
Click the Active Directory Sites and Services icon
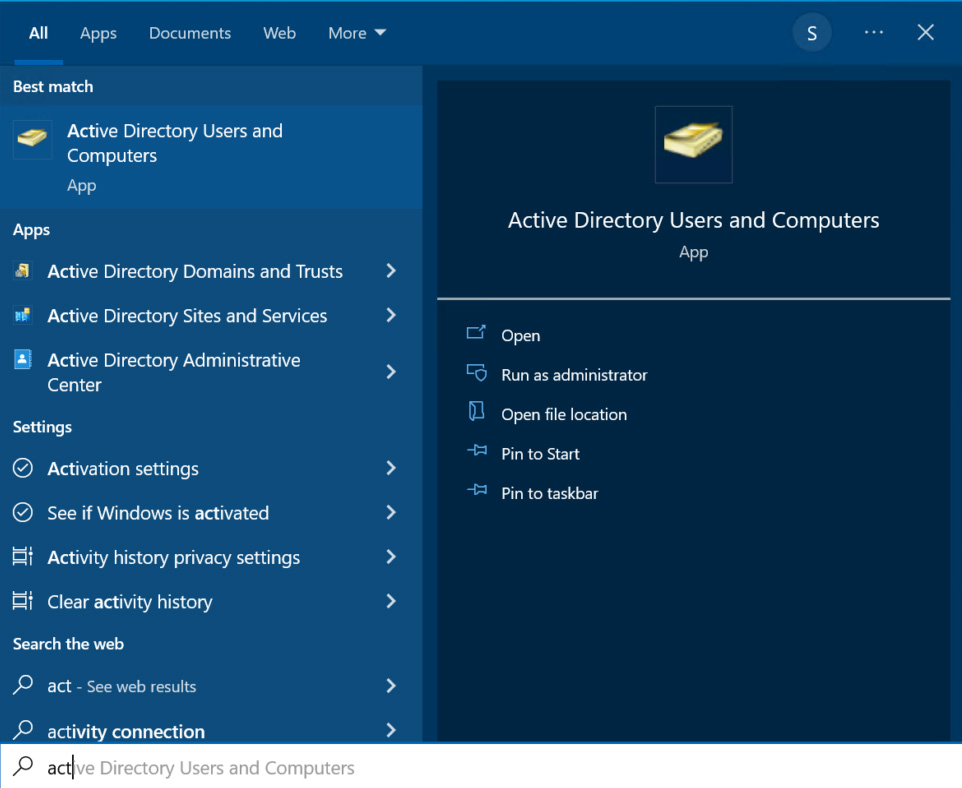[x=22, y=316]
